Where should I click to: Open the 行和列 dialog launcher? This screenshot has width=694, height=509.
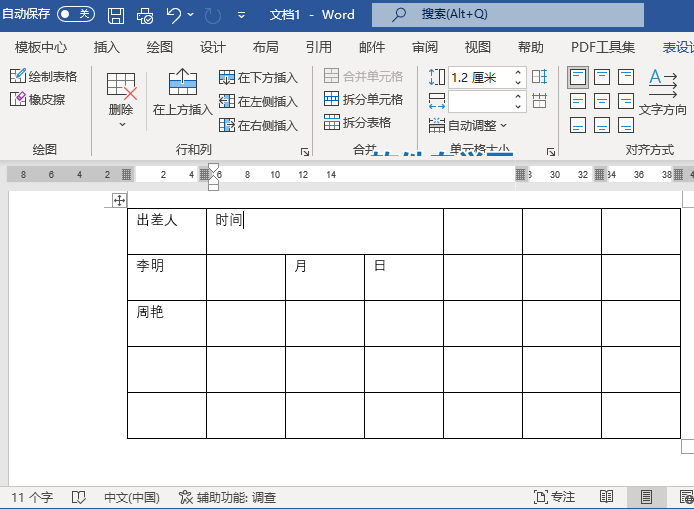[x=305, y=152]
